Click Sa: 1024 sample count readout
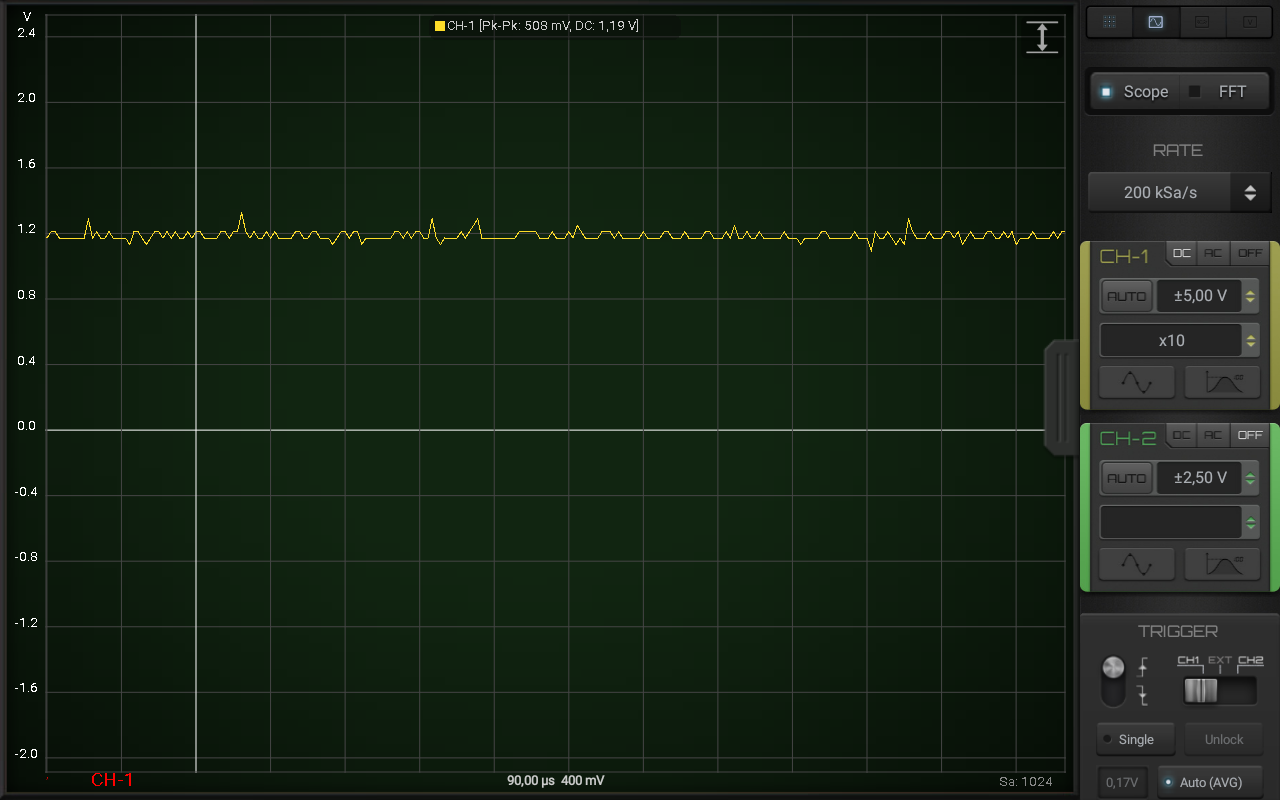1280x800 pixels. 1025,782
